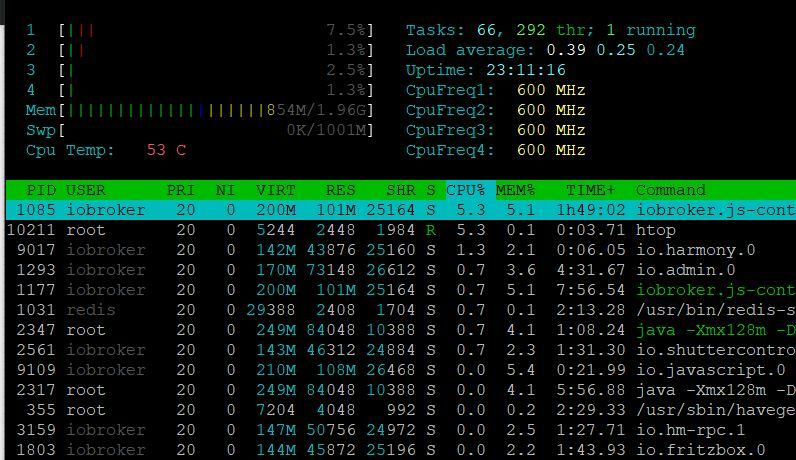Image resolution: width=796 pixels, height=460 pixels.
Task: Select the redis-server process row
Action: [401, 310]
